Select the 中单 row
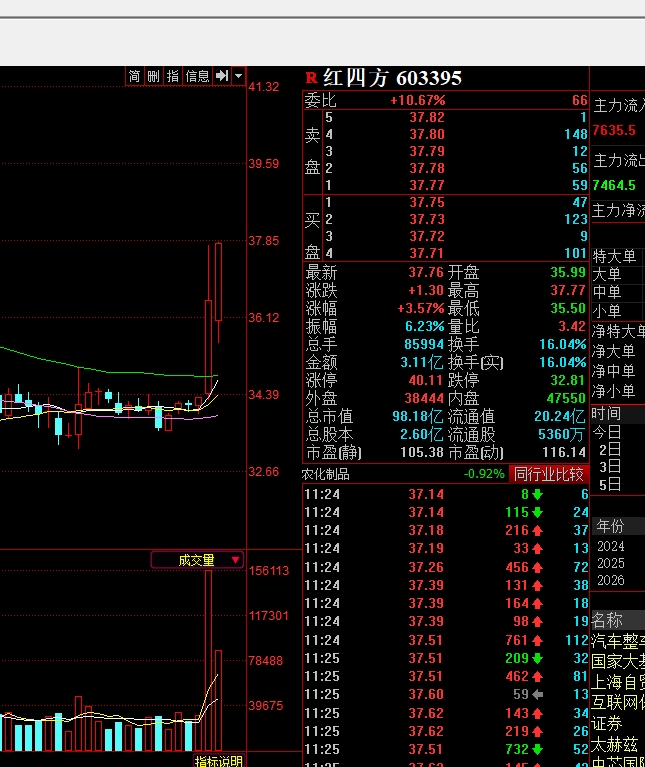Screen dimensions: 645x767 (618, 293)
